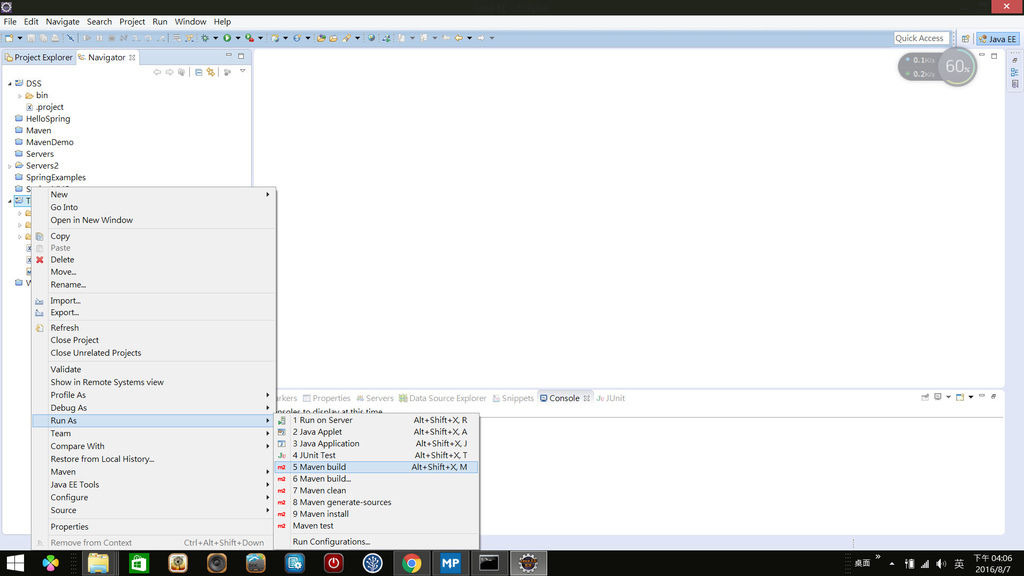
Task: Open the Team submenu
Action: [154, 433]
